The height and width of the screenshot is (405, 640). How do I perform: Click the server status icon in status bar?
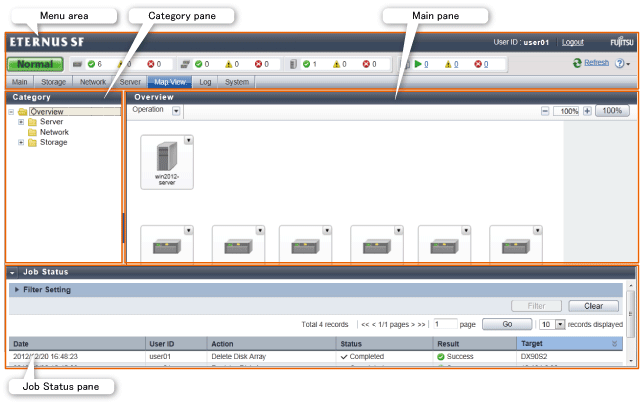[x=293, y=64]
